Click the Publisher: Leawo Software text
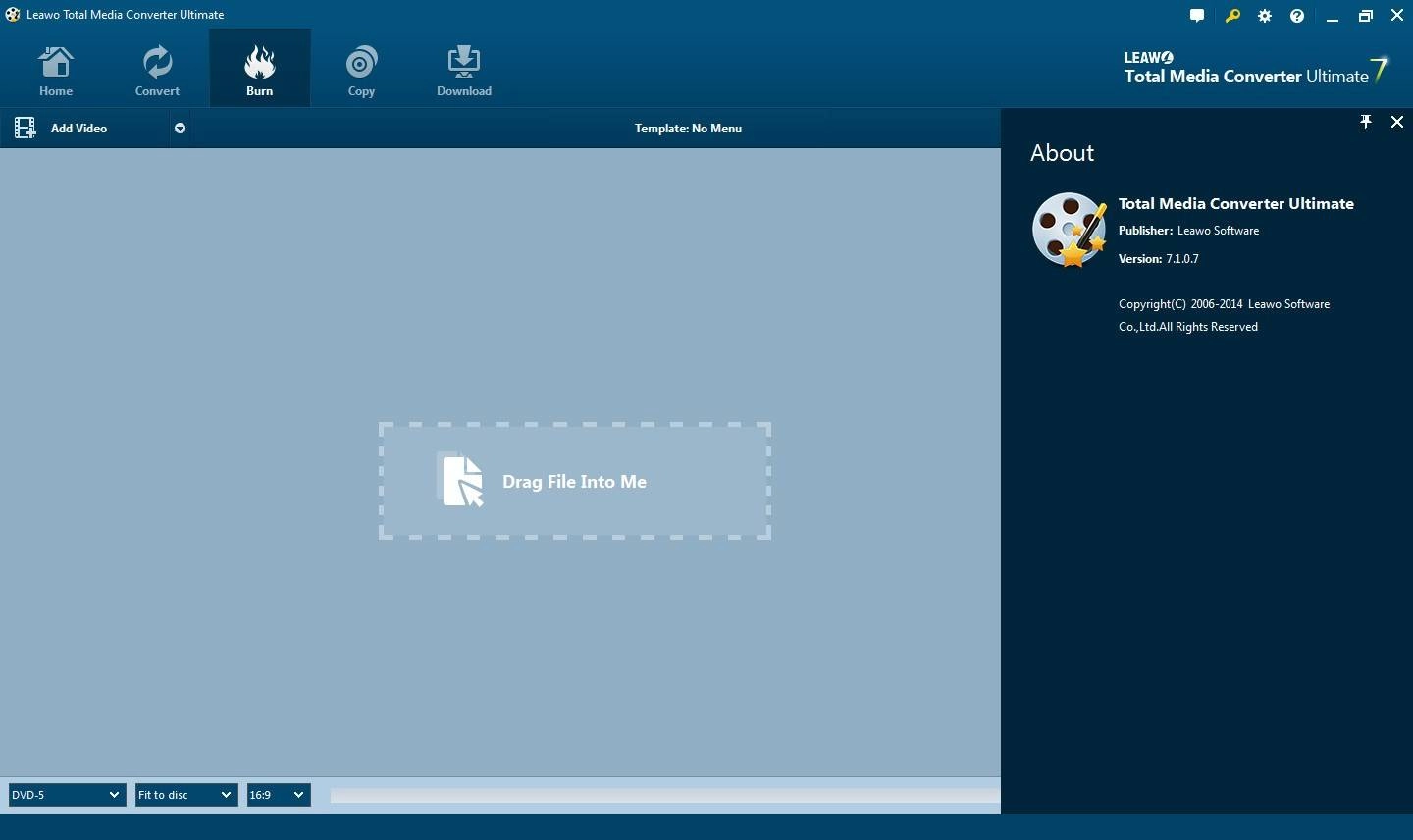The image size is (1413, 840). (1188, 231)
